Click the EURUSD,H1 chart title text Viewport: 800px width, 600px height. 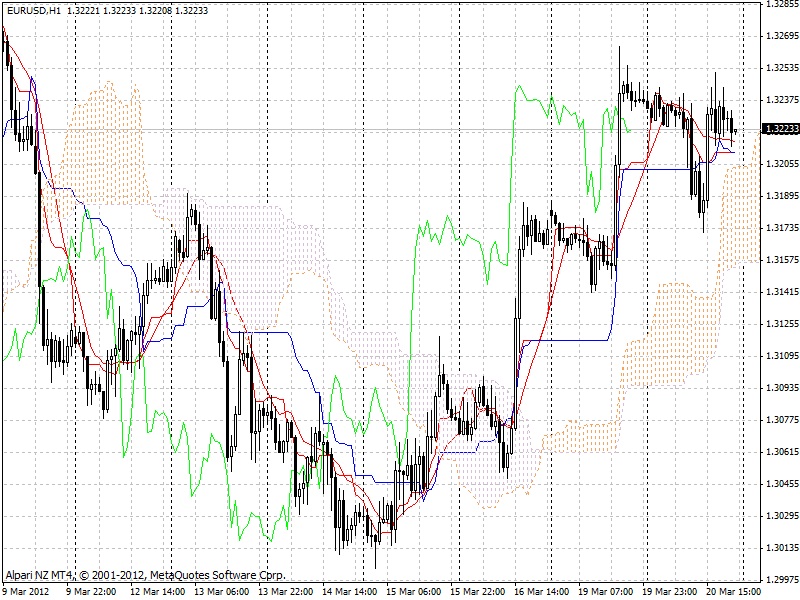click(32, 8)
